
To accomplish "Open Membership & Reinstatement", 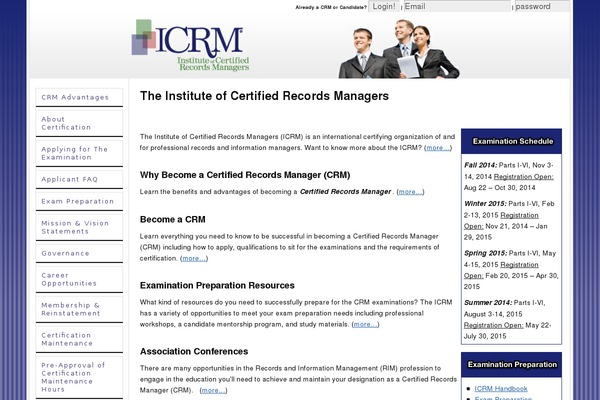I will [79, 309].
